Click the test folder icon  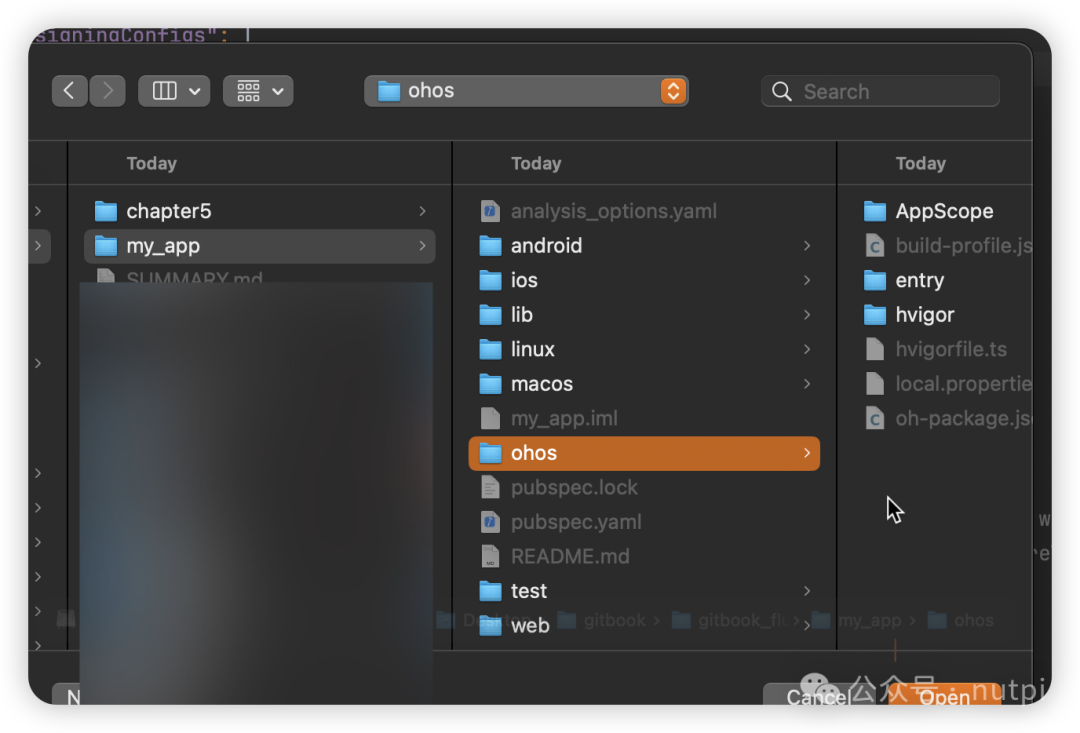tap(490, 591)
